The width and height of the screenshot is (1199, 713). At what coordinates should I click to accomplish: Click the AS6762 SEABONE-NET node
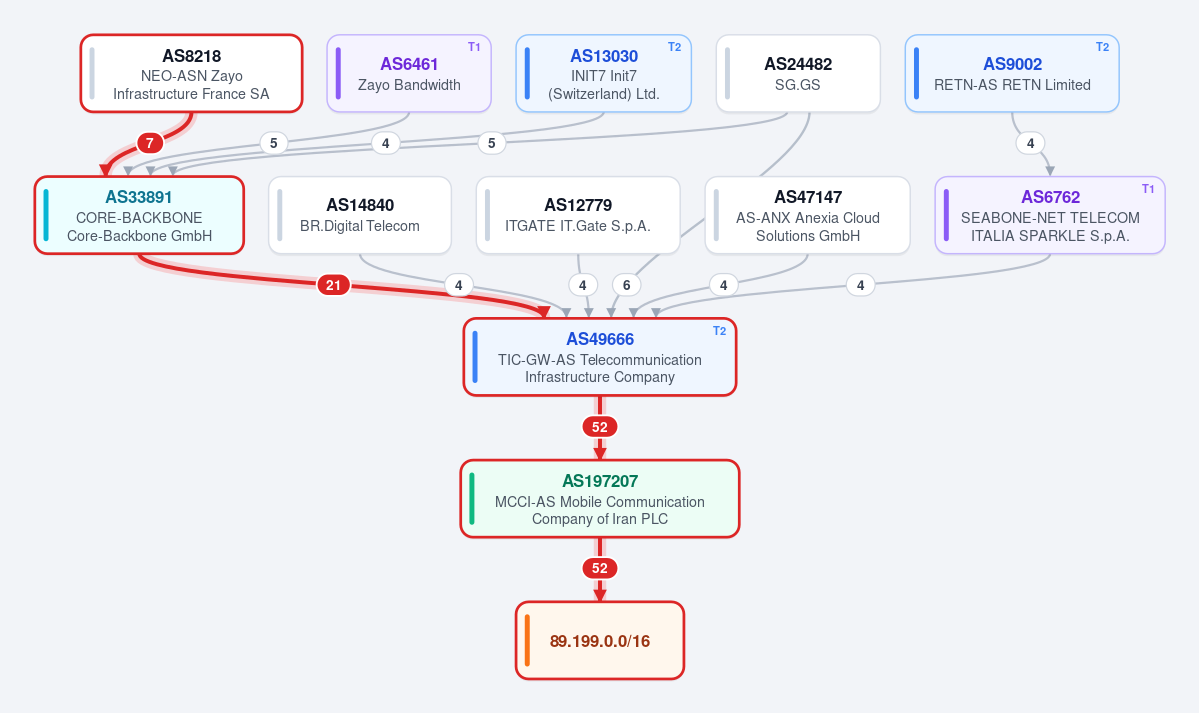coord(1050,215)
